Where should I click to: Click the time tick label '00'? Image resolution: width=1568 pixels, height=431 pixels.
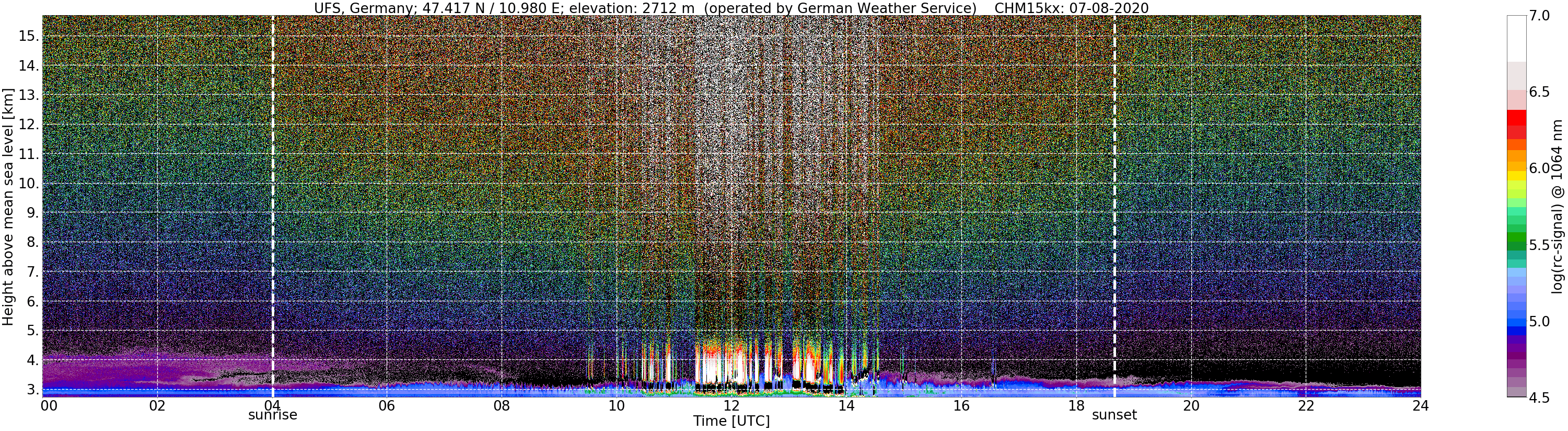[x=49, y=405]
